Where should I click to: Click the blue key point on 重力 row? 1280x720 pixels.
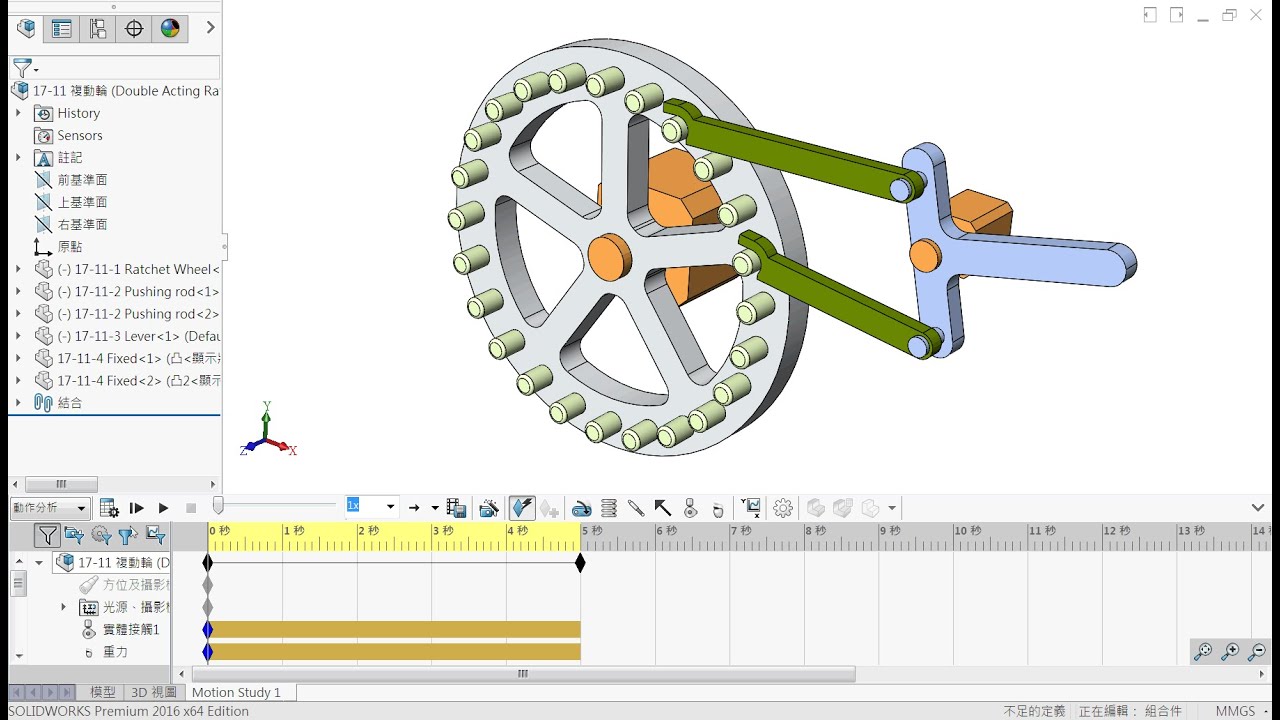(x=208, y=652)
